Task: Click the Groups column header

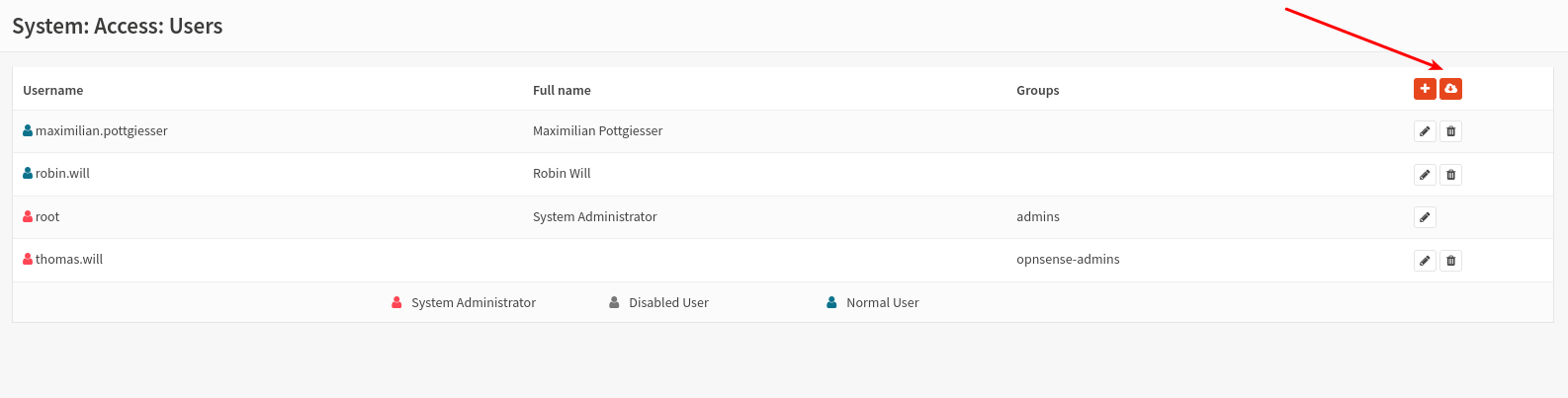Action: click(x=1038, y=90)
